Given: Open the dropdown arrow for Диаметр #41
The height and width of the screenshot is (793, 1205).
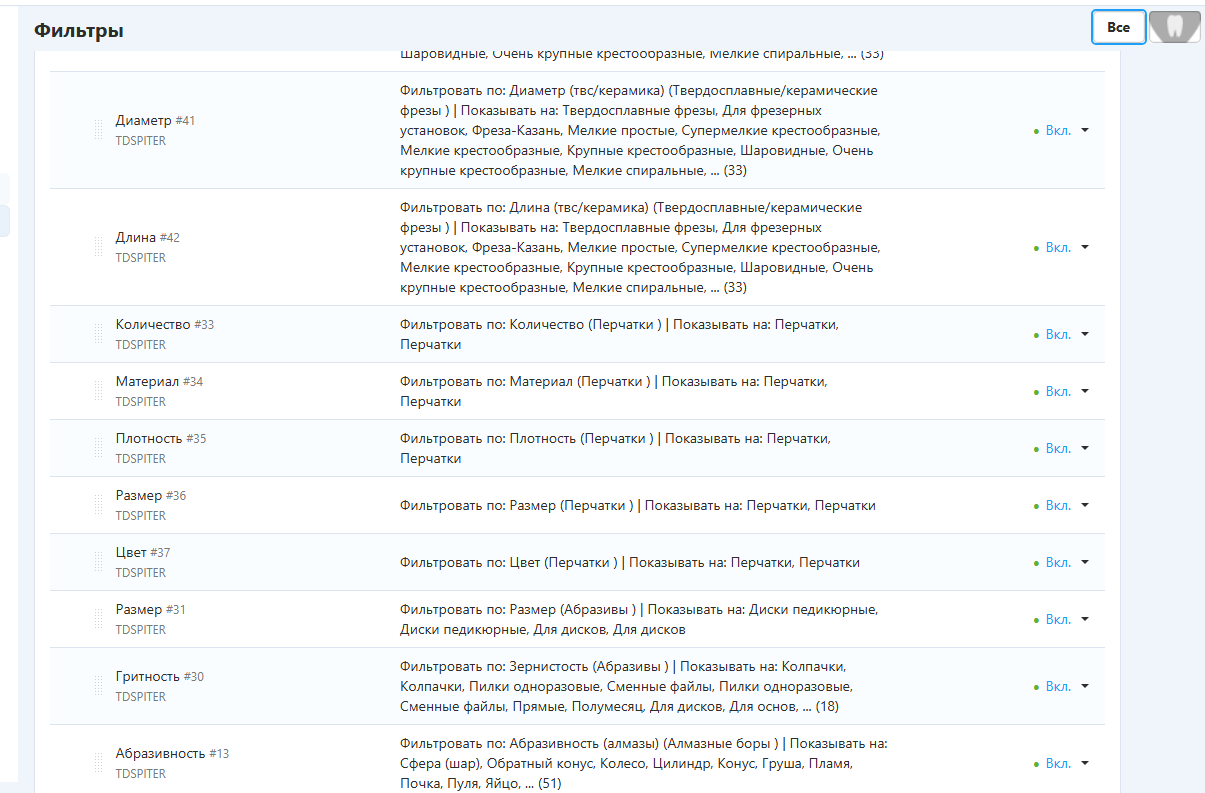Looking at the screenshot, I should pos(1085,131).
